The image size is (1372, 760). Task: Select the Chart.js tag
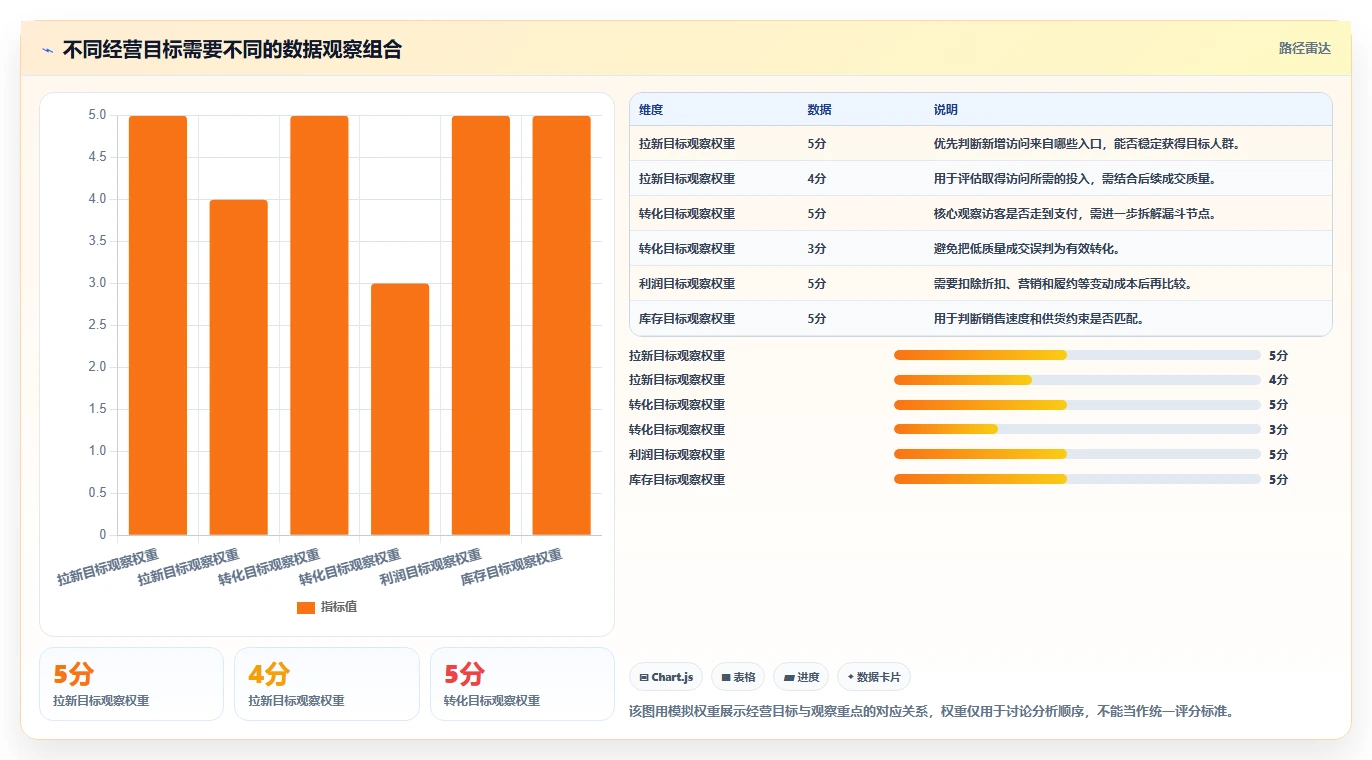tap(666, 677)
